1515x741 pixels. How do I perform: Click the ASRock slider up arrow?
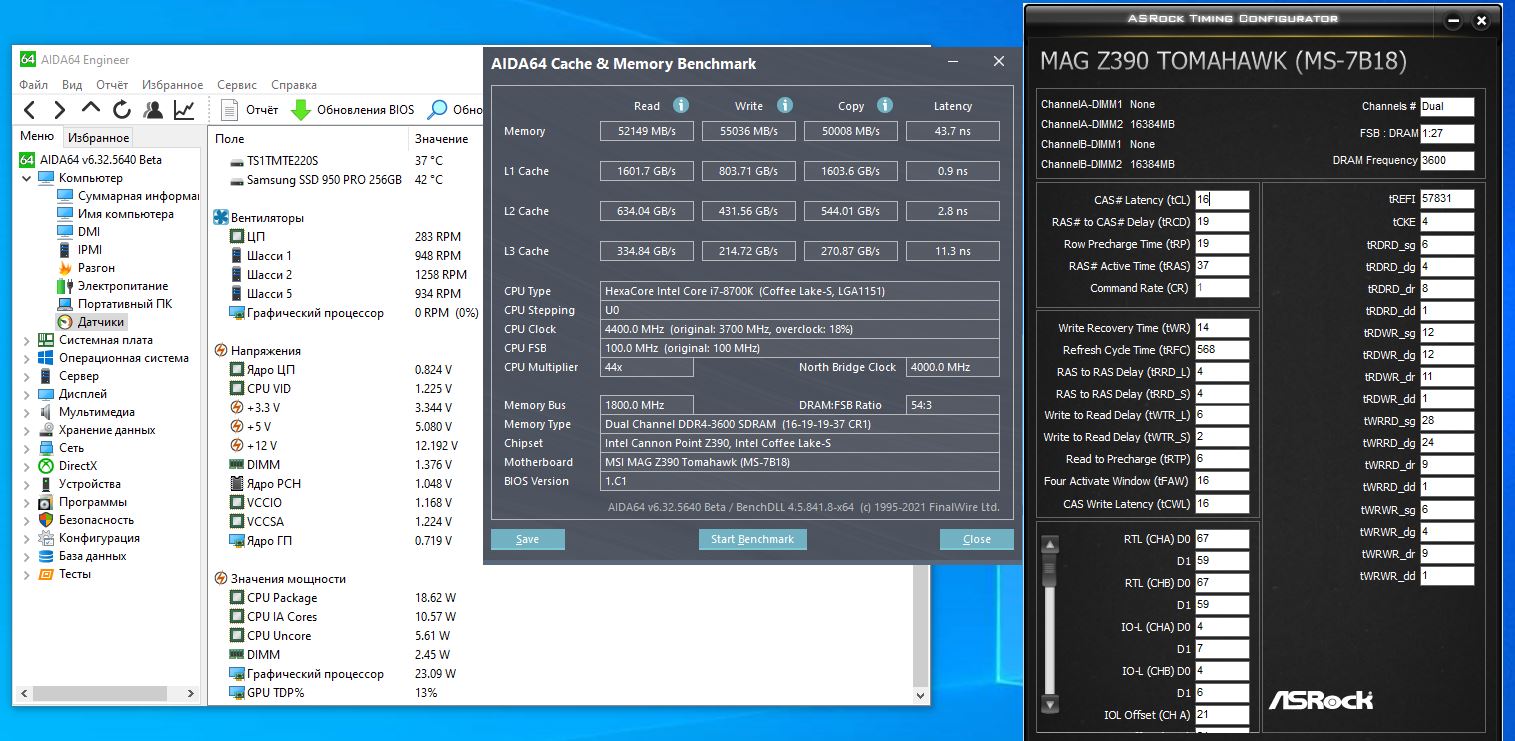point(1049,545)
